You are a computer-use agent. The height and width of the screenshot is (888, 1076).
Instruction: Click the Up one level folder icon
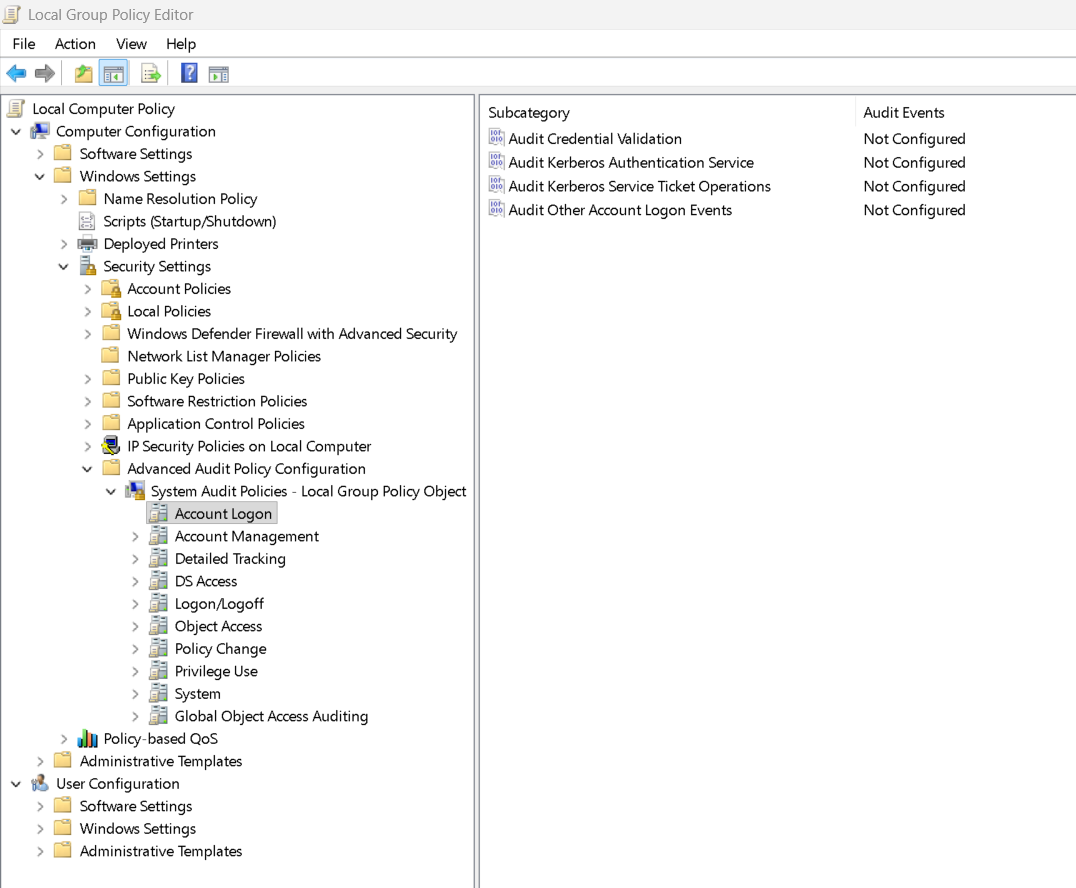[x=84, y=73]
